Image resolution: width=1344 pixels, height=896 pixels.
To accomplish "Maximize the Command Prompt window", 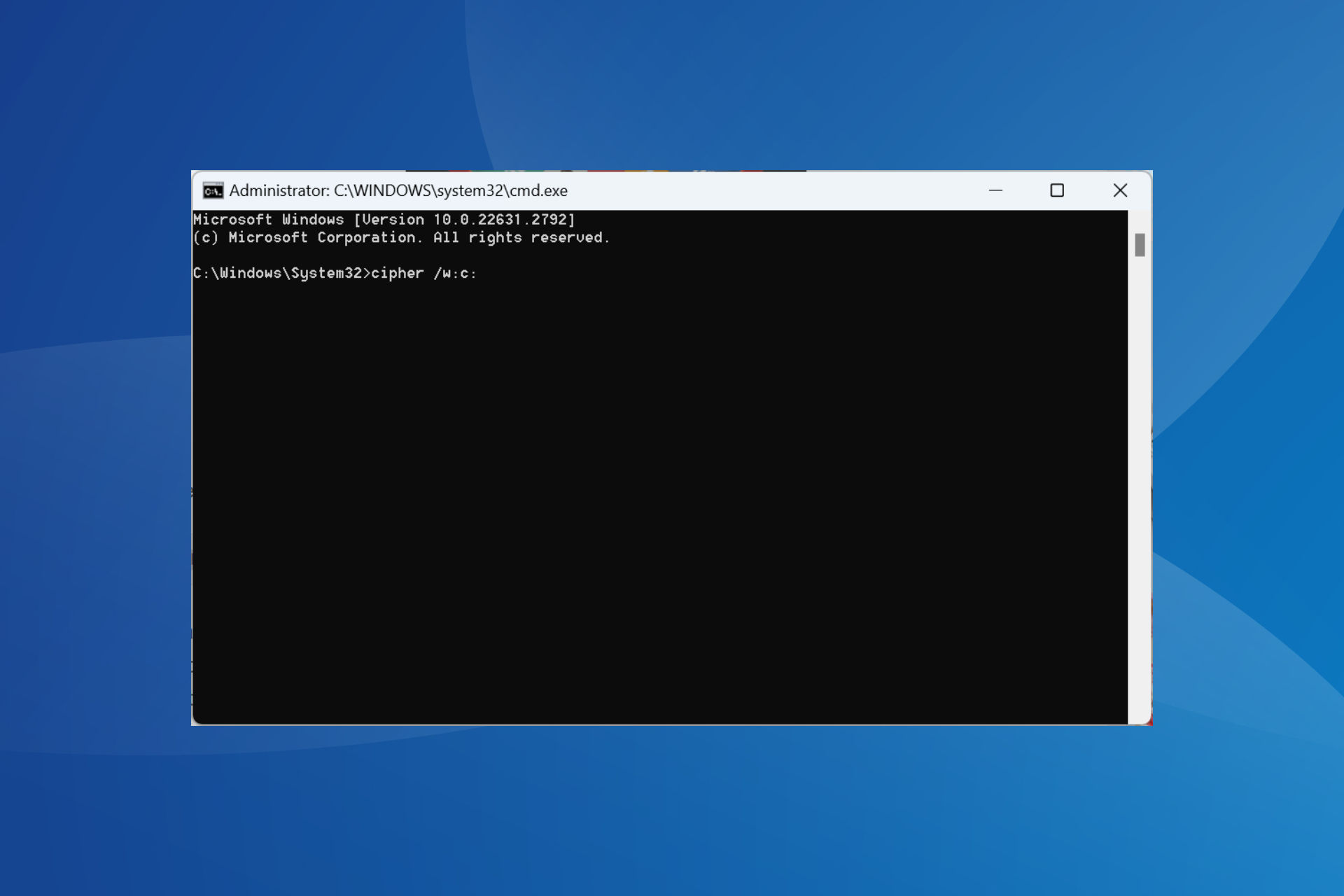I will (x=1057, y=190).
